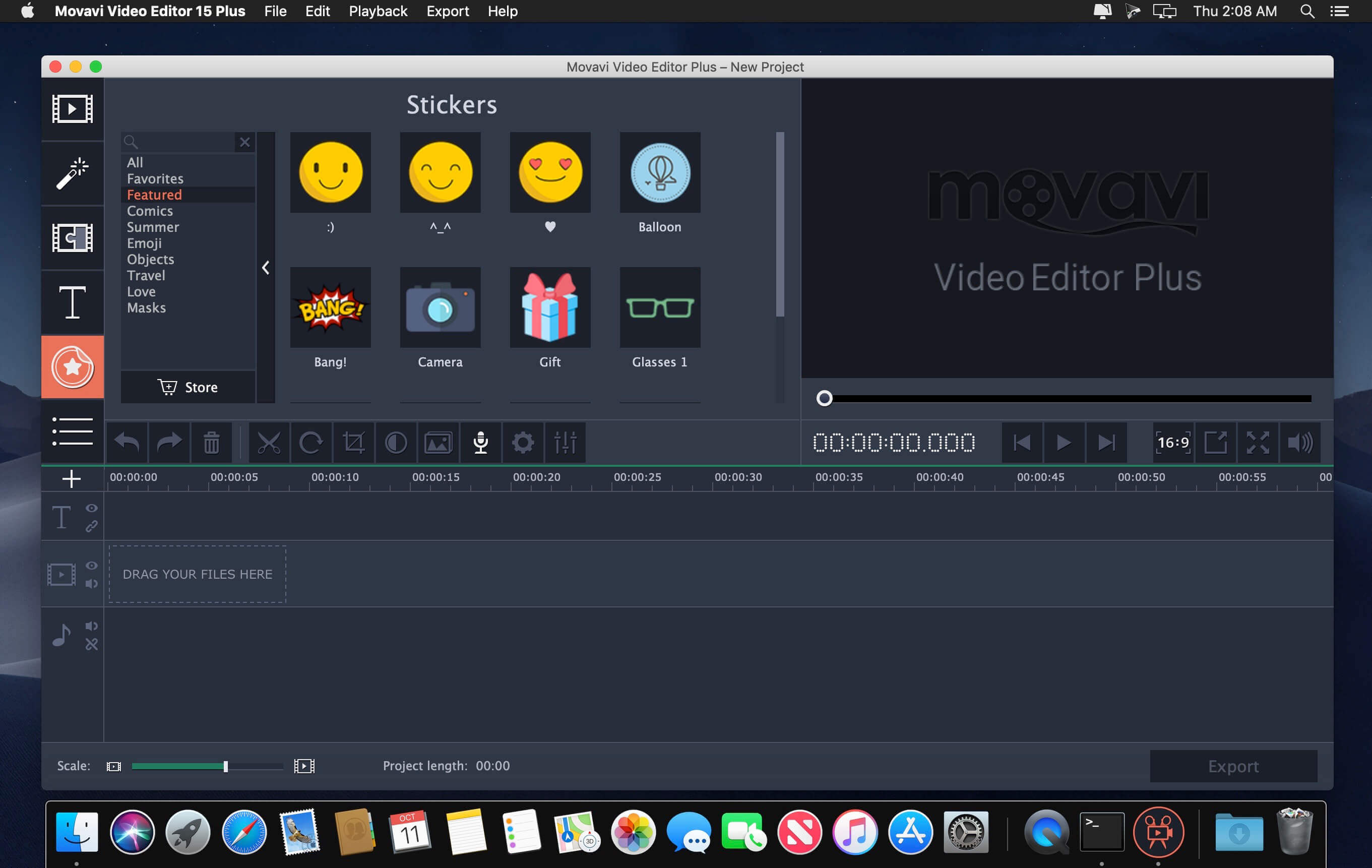Click the Featured sticker category tab
1372x868 pixels.
click(154, 194)
